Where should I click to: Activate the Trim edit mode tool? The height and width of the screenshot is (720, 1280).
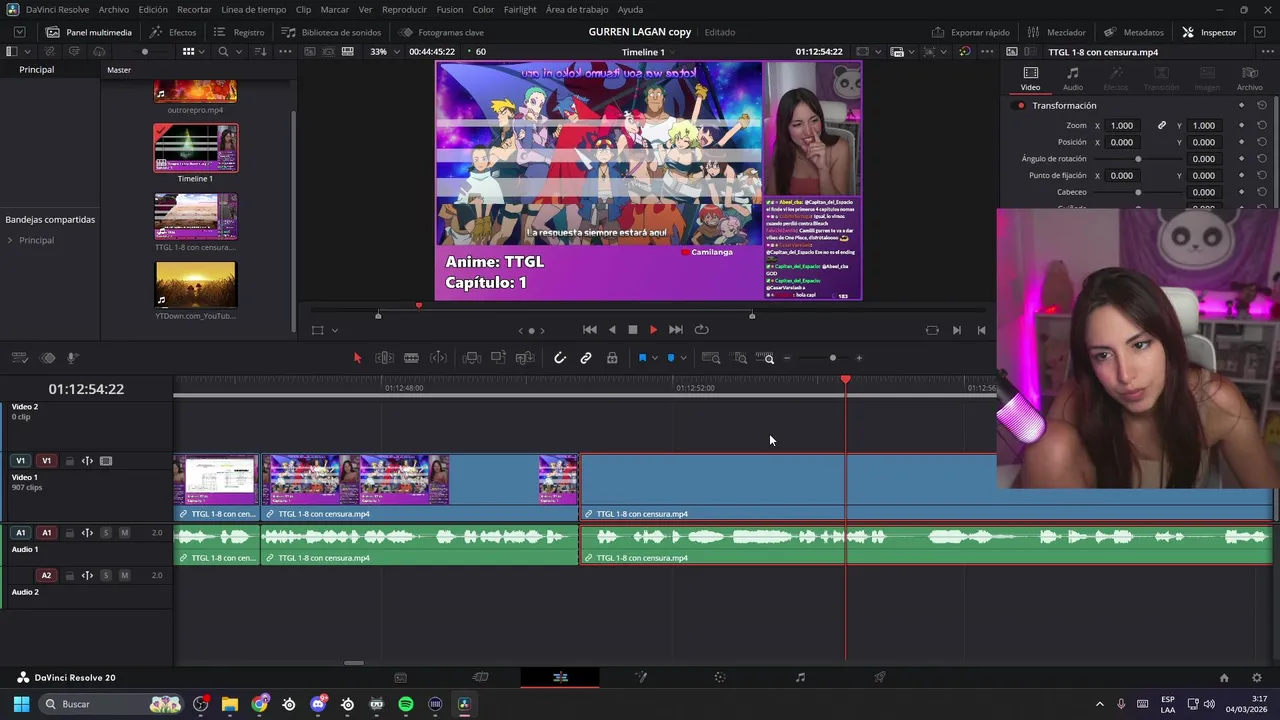coord(384,358)
